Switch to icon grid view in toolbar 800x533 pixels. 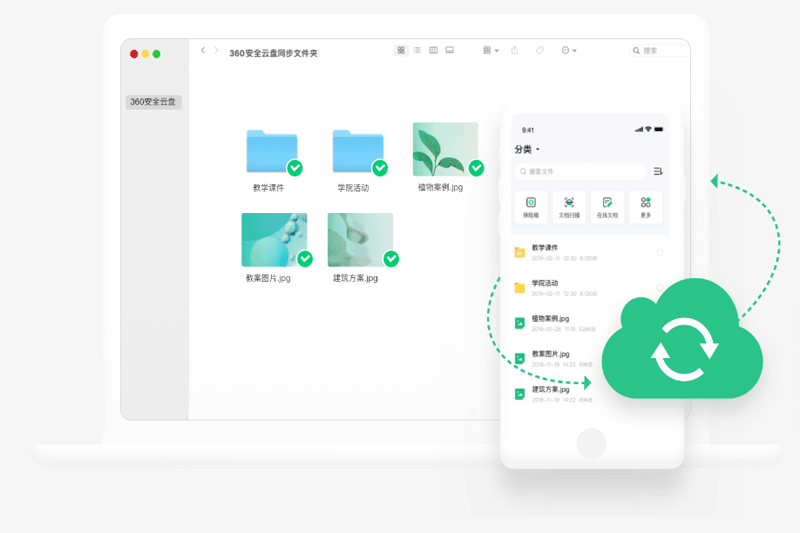click(401, 50)
